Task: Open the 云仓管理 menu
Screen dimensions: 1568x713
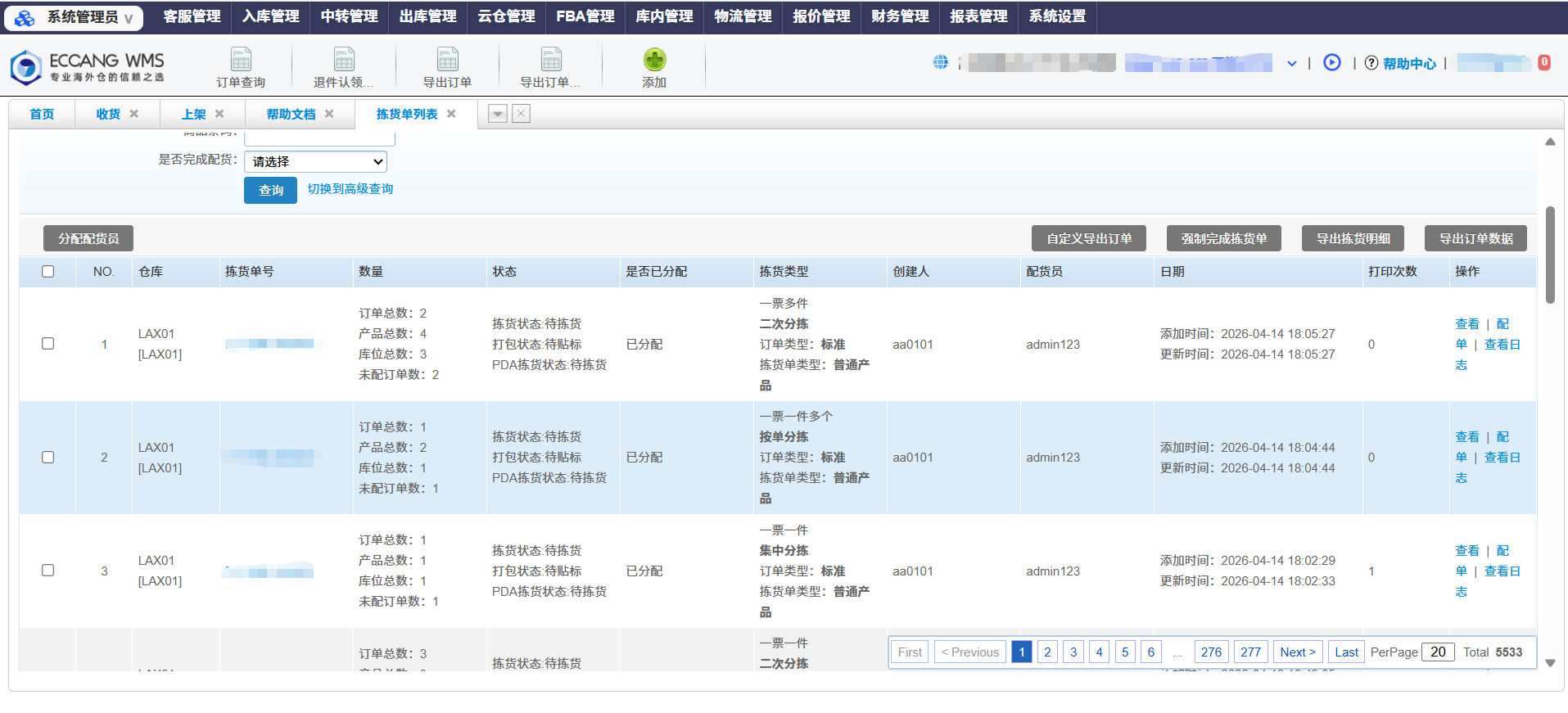Action: point(506,16)
